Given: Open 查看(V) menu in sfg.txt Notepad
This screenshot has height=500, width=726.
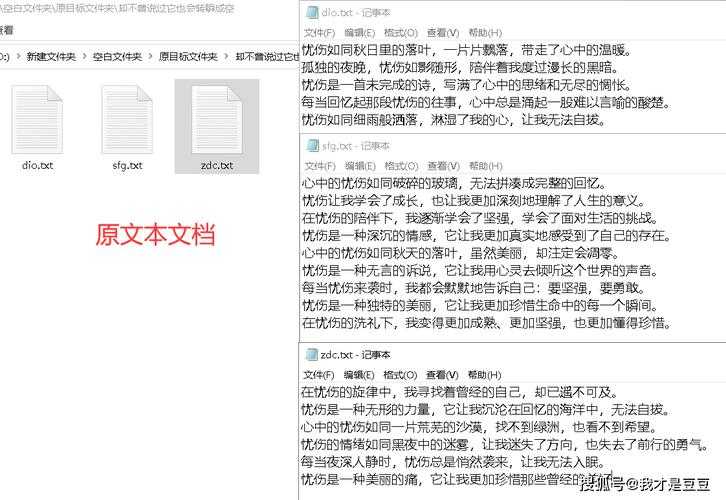Looking at the screenshot, I should [444, 166].
